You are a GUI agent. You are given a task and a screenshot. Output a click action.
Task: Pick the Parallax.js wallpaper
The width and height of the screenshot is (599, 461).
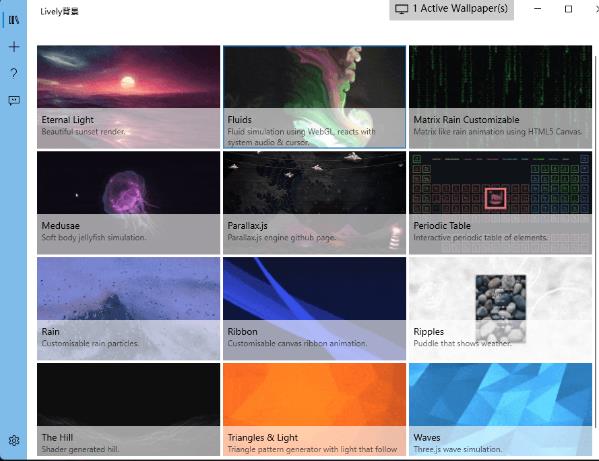click(x=314, y=202)
